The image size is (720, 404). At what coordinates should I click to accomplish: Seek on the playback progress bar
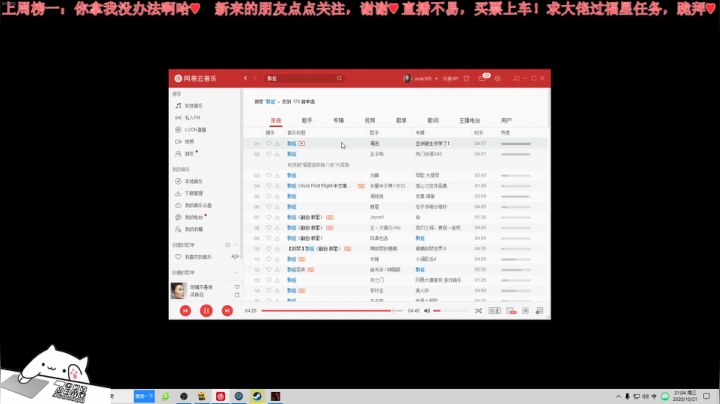[x=332, y=311]
